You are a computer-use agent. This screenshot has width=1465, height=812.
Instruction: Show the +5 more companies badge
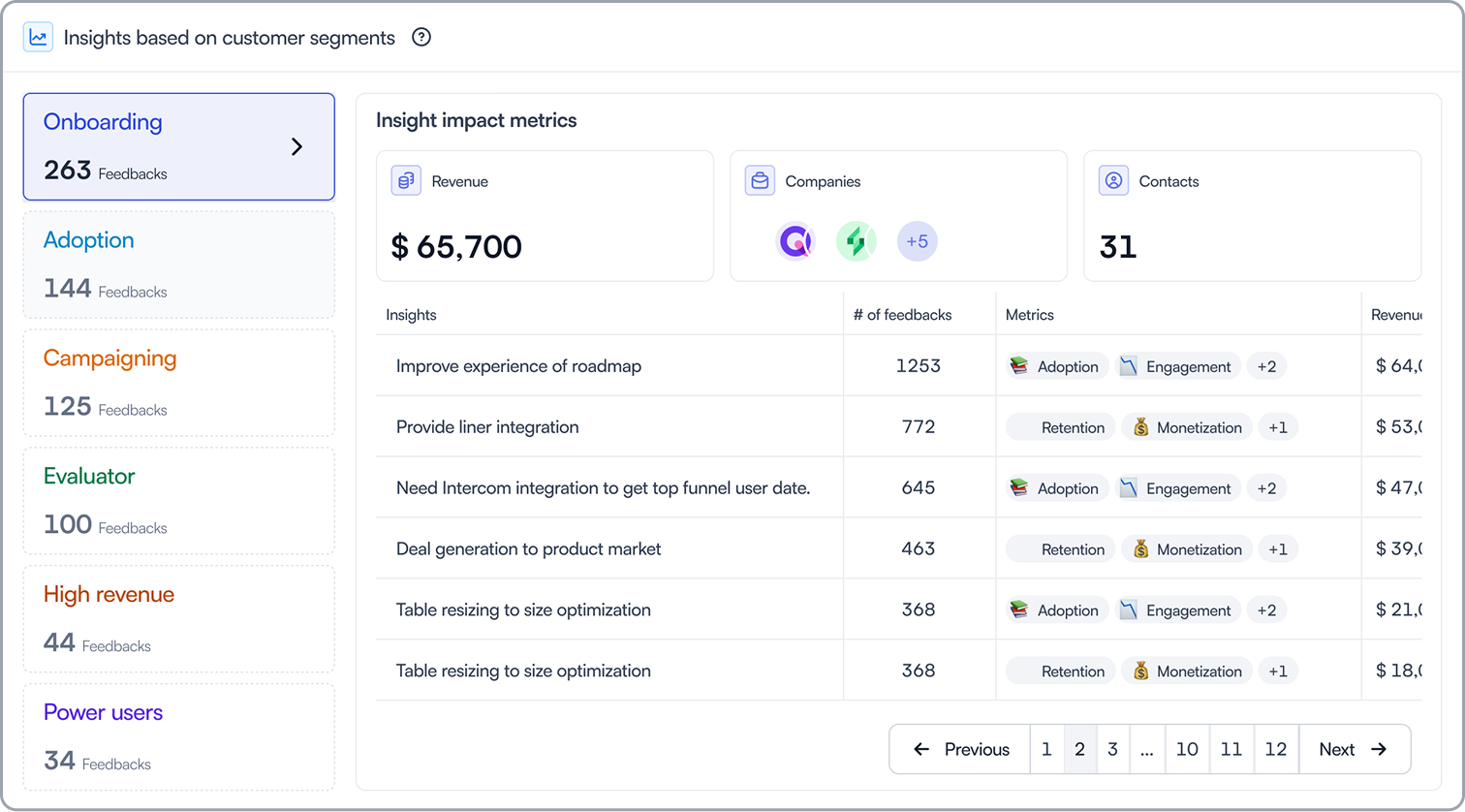point(918,241)
